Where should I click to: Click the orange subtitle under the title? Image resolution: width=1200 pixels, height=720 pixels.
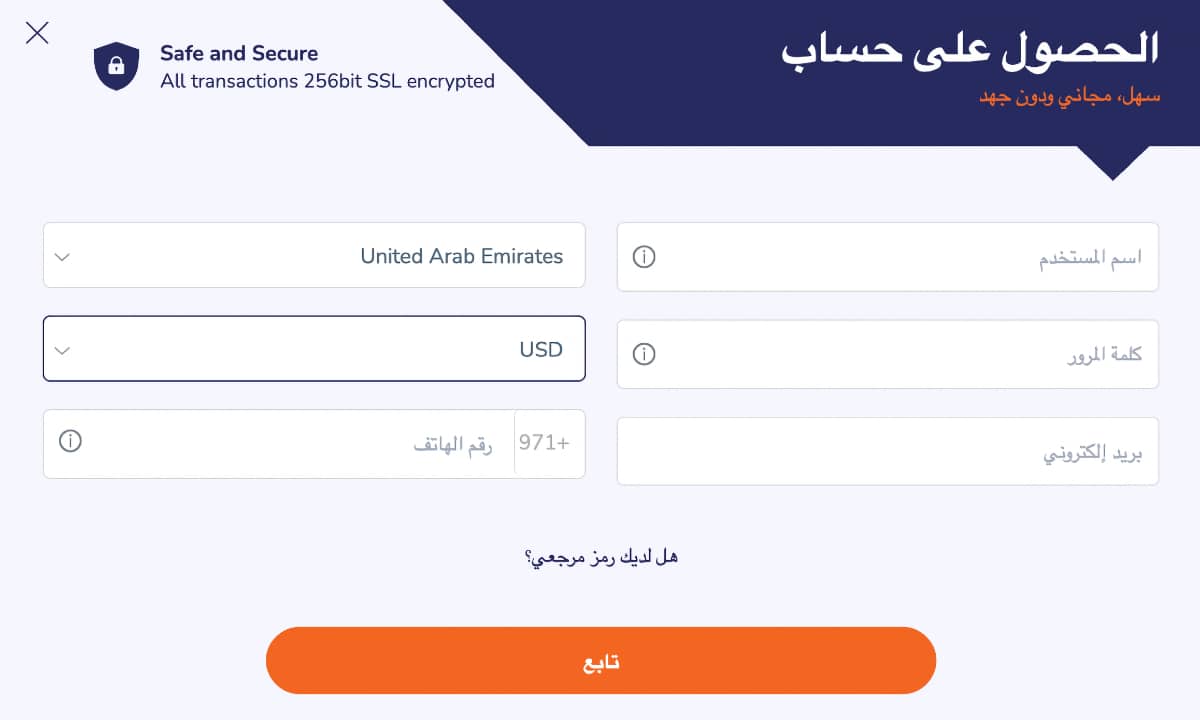(1069, 98)
